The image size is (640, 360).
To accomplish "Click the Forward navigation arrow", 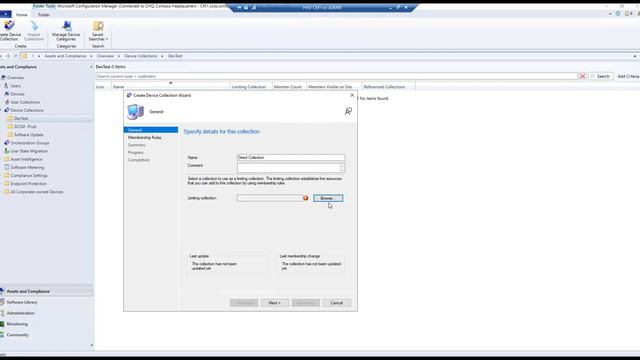I will [x=8, y=56].
